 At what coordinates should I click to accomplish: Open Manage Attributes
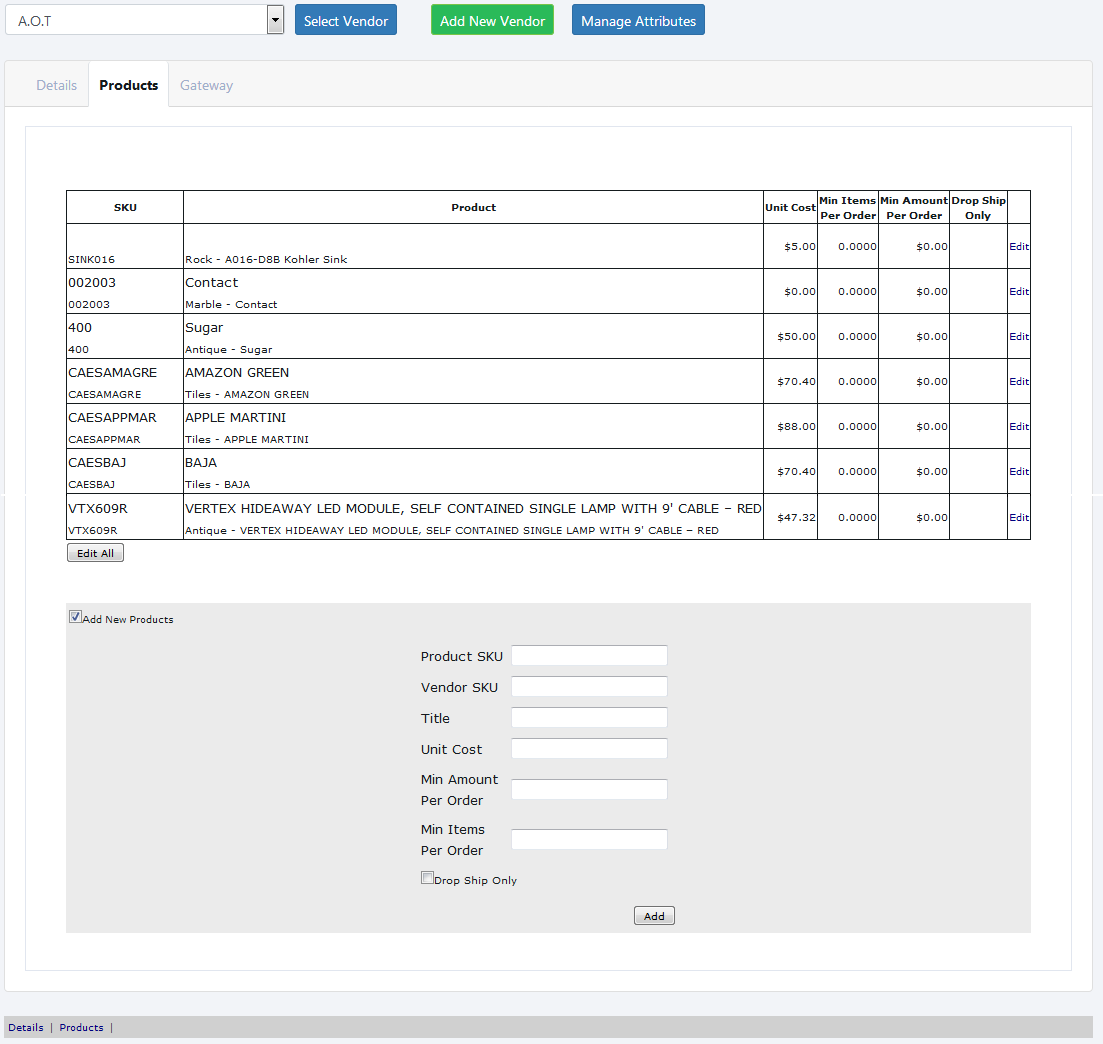(x=638, y=20)
